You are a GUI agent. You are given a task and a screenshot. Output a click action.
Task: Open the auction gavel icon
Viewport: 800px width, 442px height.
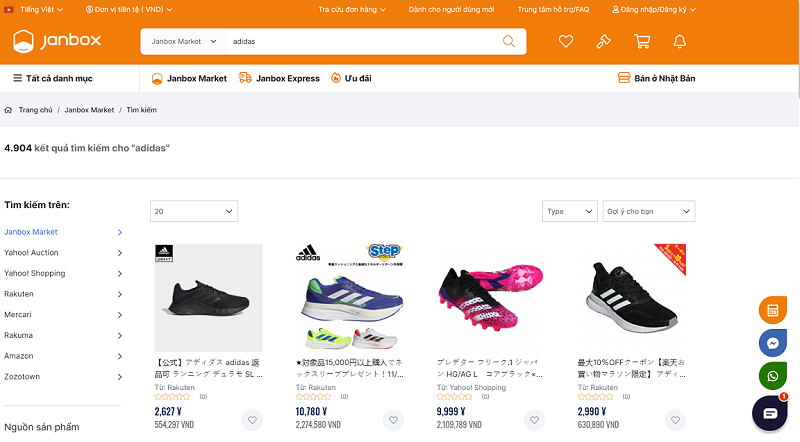(x=604, y=41)
